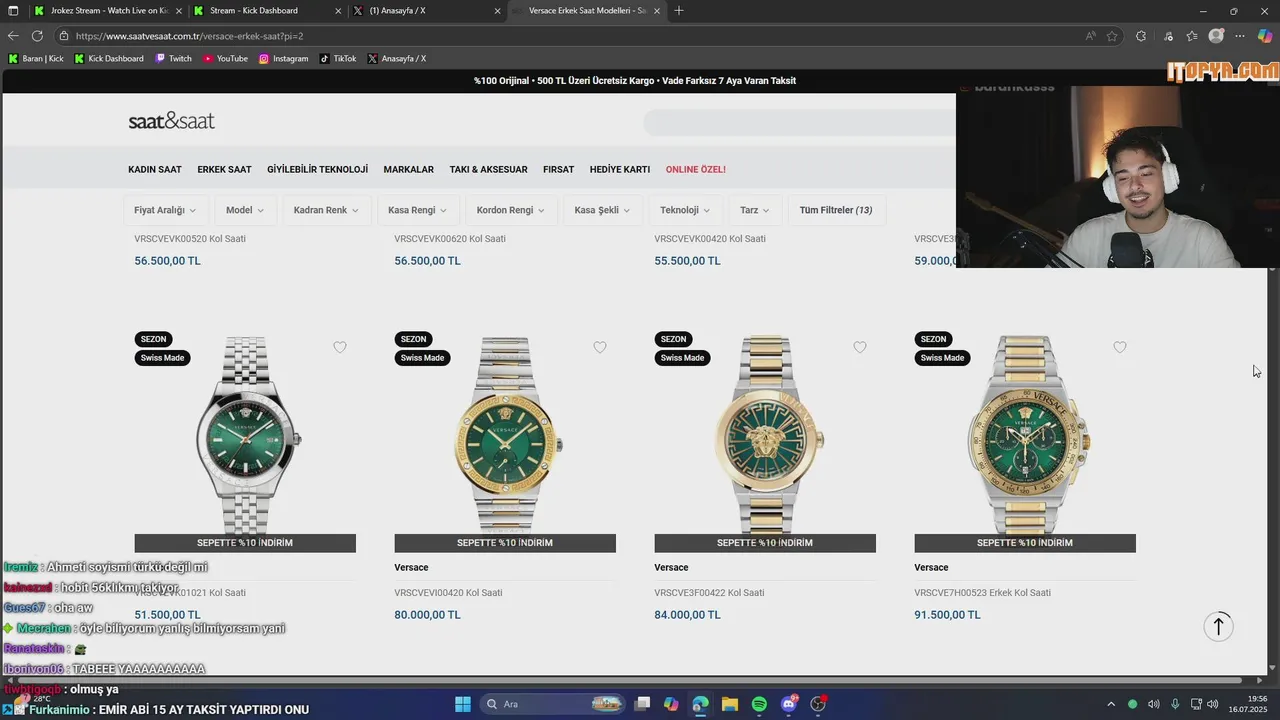Open the Read aloud icon in address bar
1280x720 pixels.
(1090, 36)
